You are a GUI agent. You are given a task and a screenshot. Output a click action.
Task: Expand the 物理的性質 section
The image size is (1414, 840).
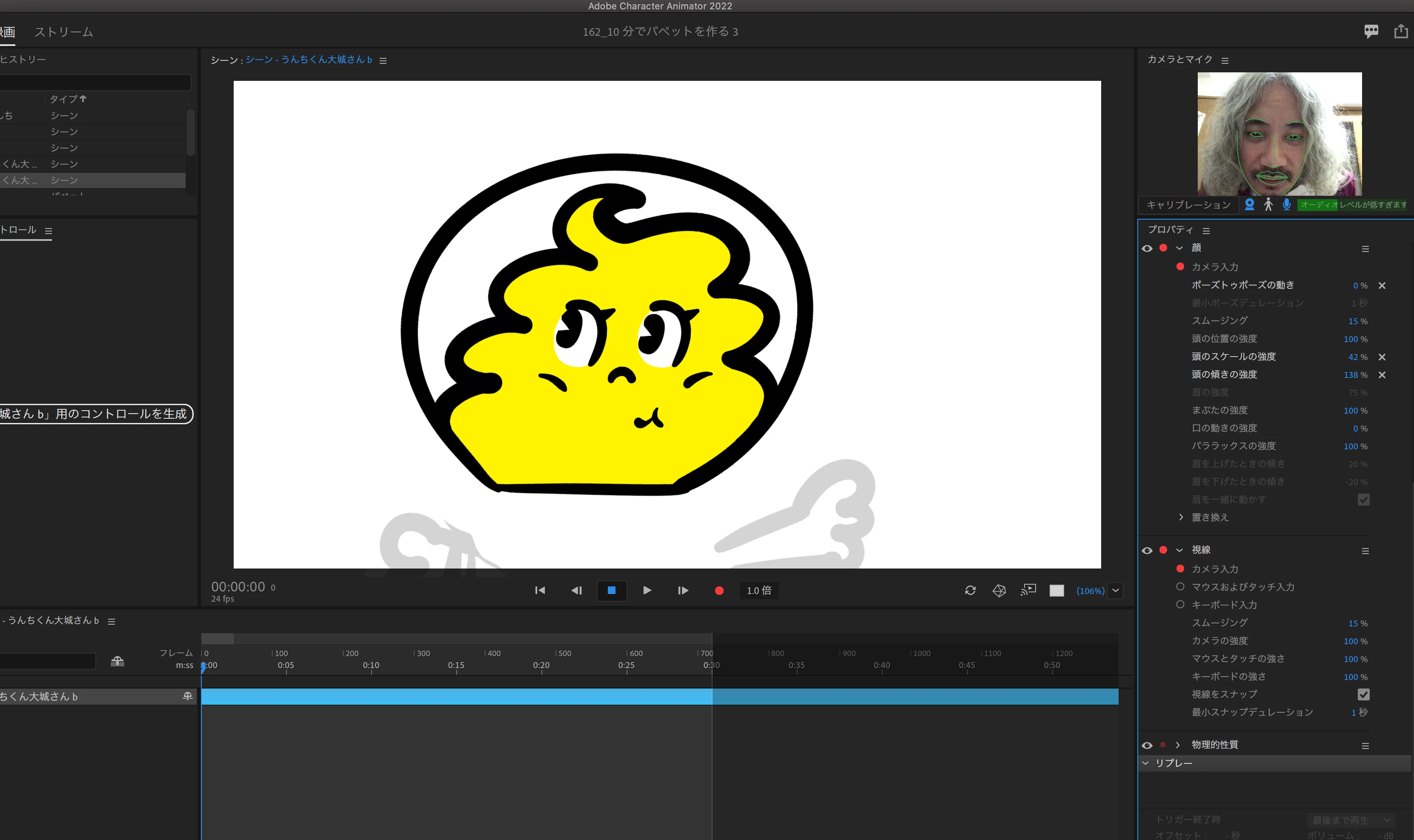1178,745
